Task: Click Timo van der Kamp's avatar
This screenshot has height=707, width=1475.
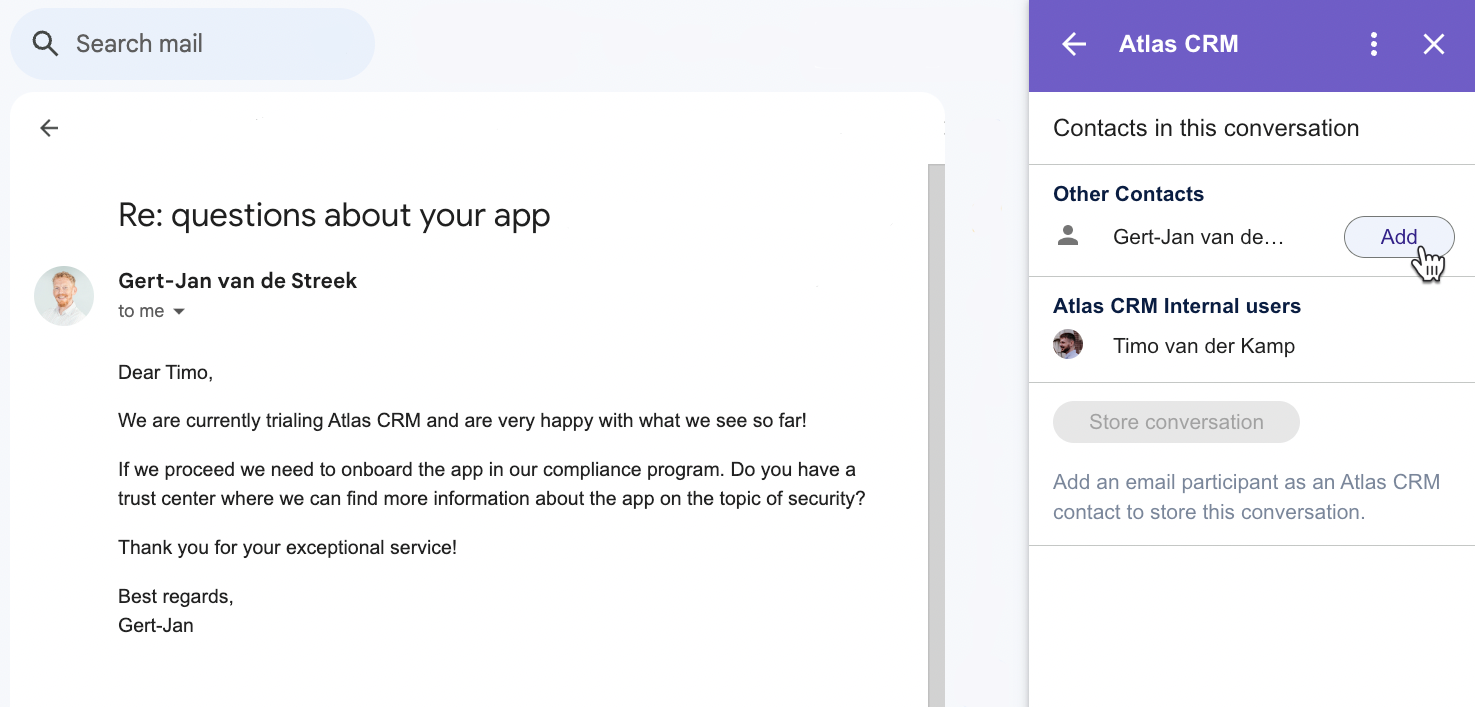Action: point(1068,345)
